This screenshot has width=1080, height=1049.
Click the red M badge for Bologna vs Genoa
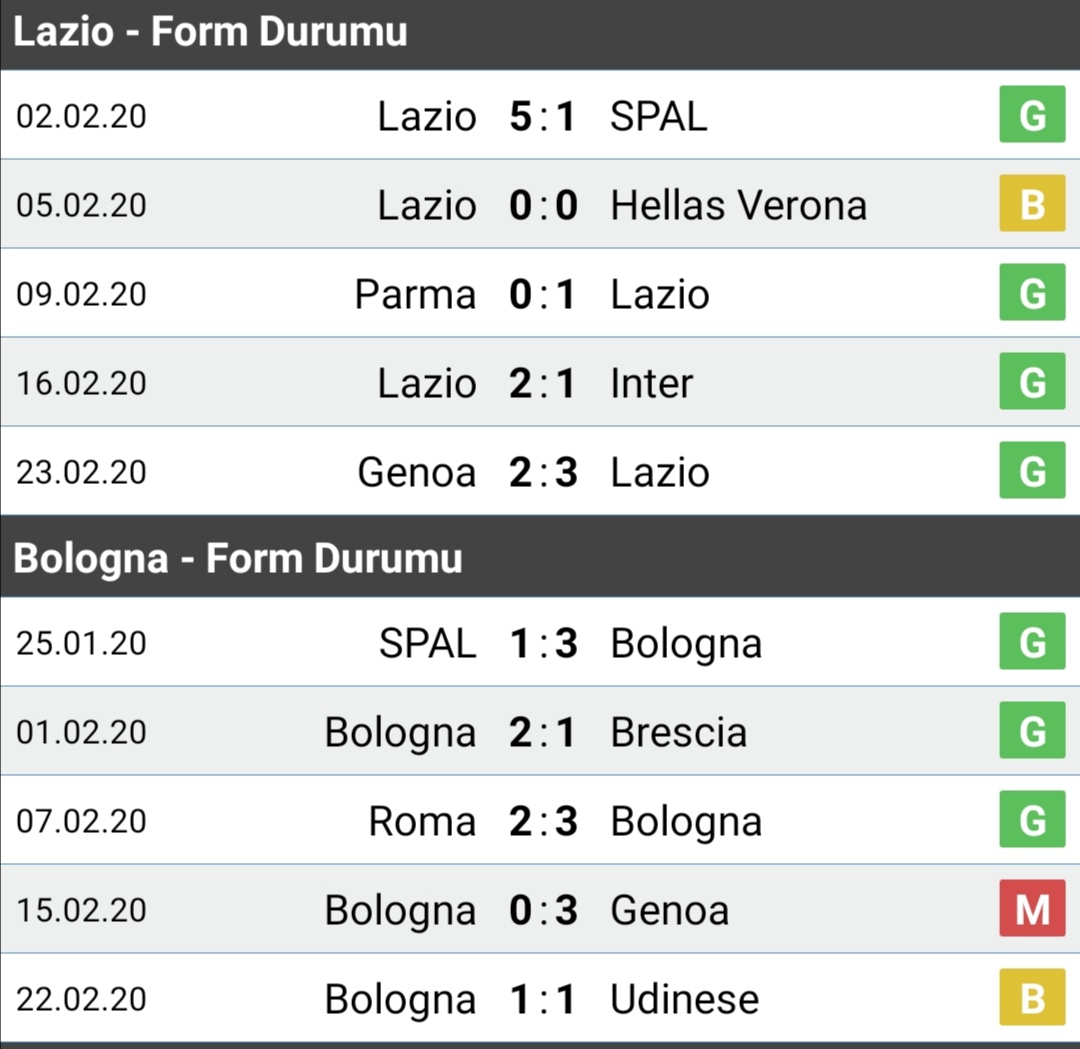1032,908
